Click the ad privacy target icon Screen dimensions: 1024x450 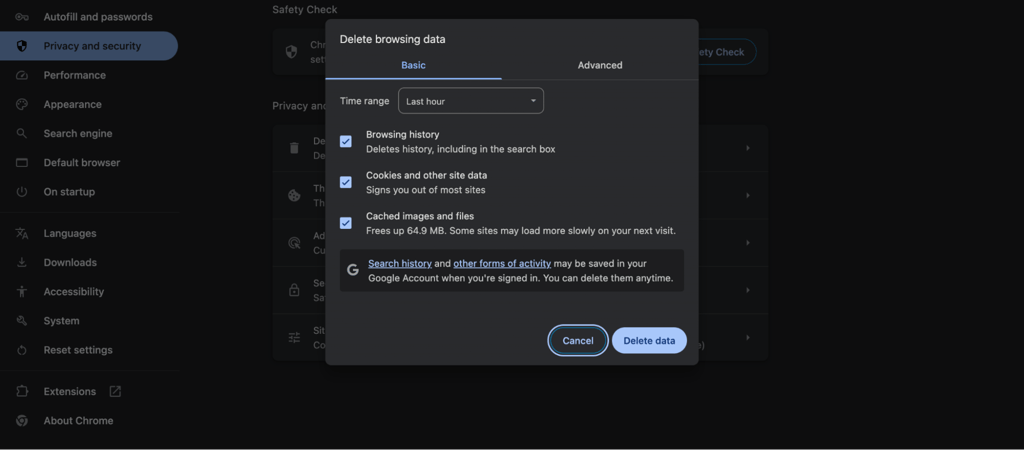click(294, 243)
